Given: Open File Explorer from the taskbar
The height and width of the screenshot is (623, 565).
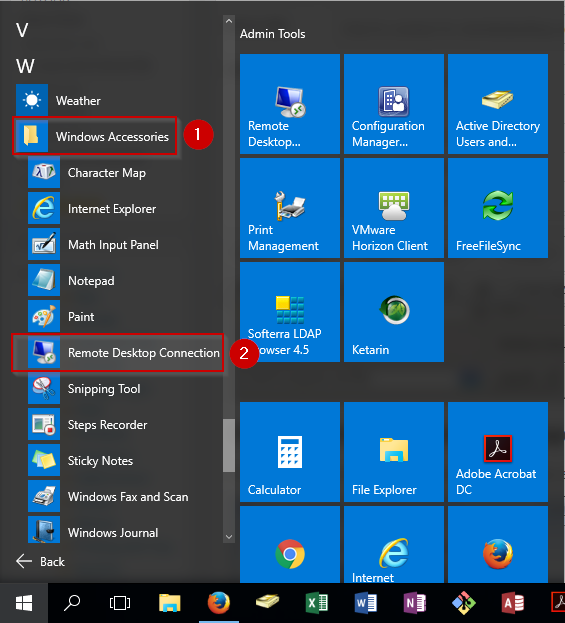Looking at the screenshot, I should [x=170, y=603].
